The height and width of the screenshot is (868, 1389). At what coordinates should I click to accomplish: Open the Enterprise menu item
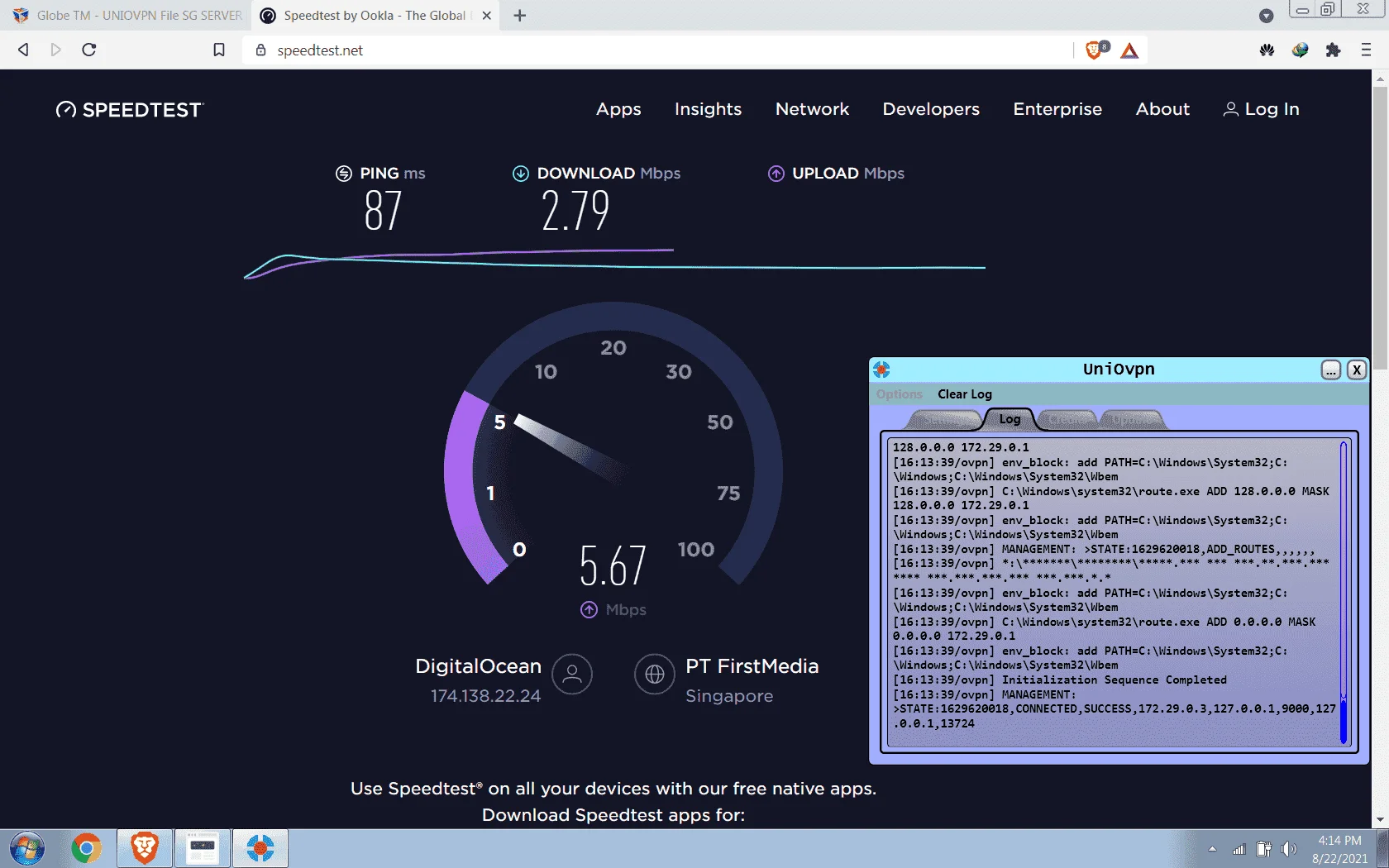click(x=1057, y=109)
